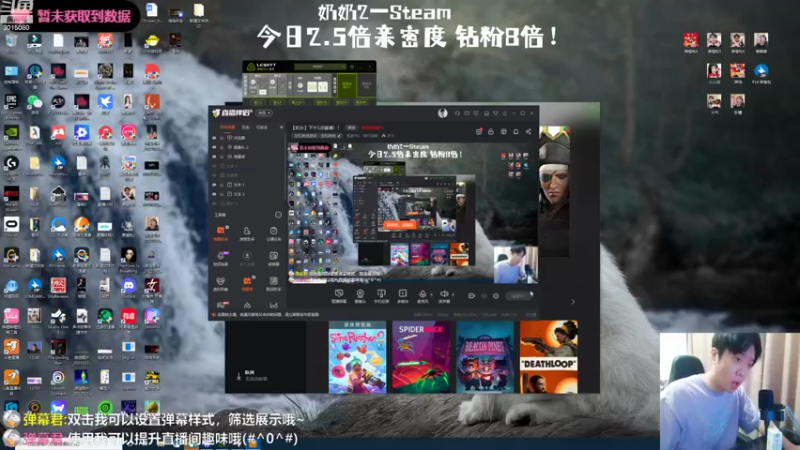
Task: Edit the stream title with the pencil icon
Action: [340, 136]
